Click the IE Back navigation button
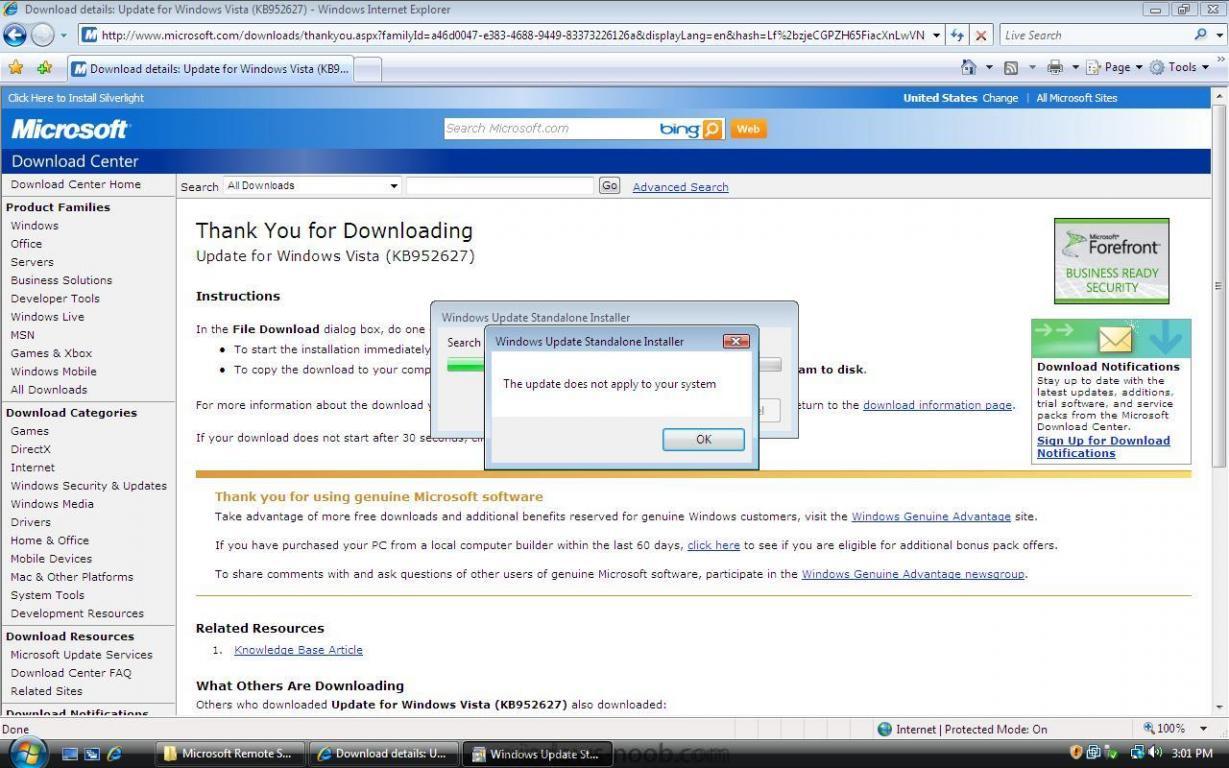1229x768 pixels. [x=15, y=35]
